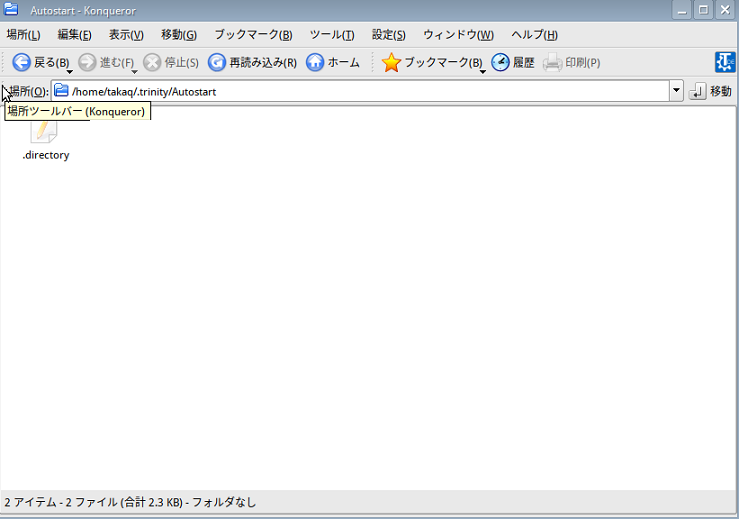Open the ツール(T) menu
739x519 pixels.
click(x=332, y=35)
